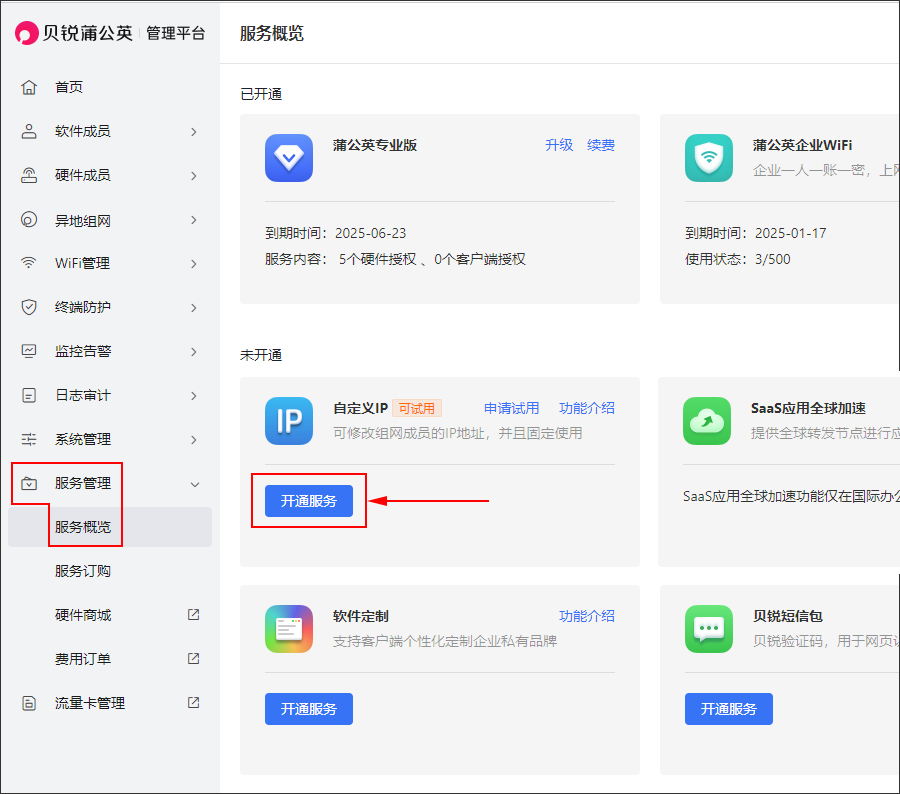Expand the 系统管理 menu chevron
This screenshot has width=900, height=794.
pyautogui.click(x=194, y=440)
